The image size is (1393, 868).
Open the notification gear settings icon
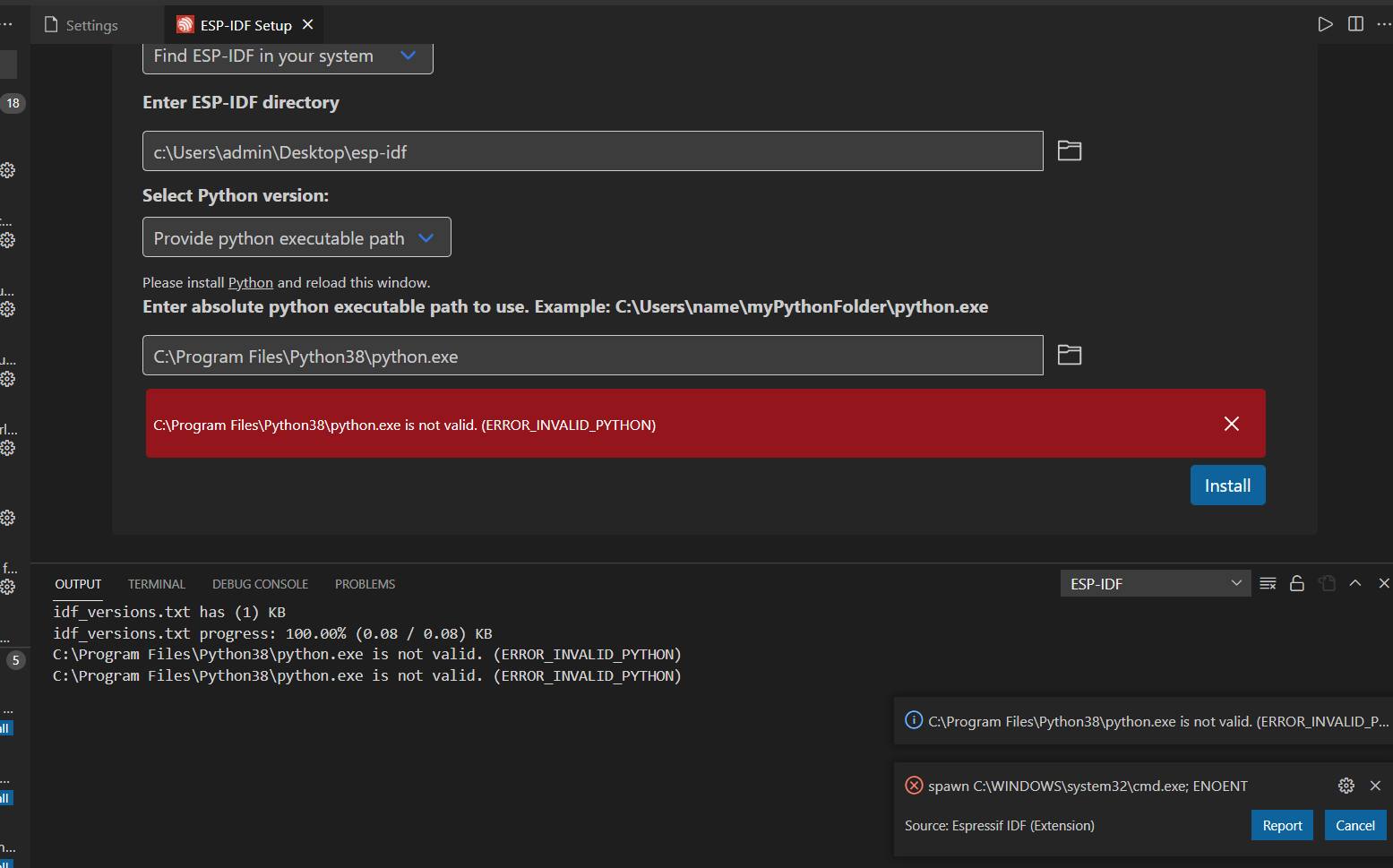point(1346,786)
